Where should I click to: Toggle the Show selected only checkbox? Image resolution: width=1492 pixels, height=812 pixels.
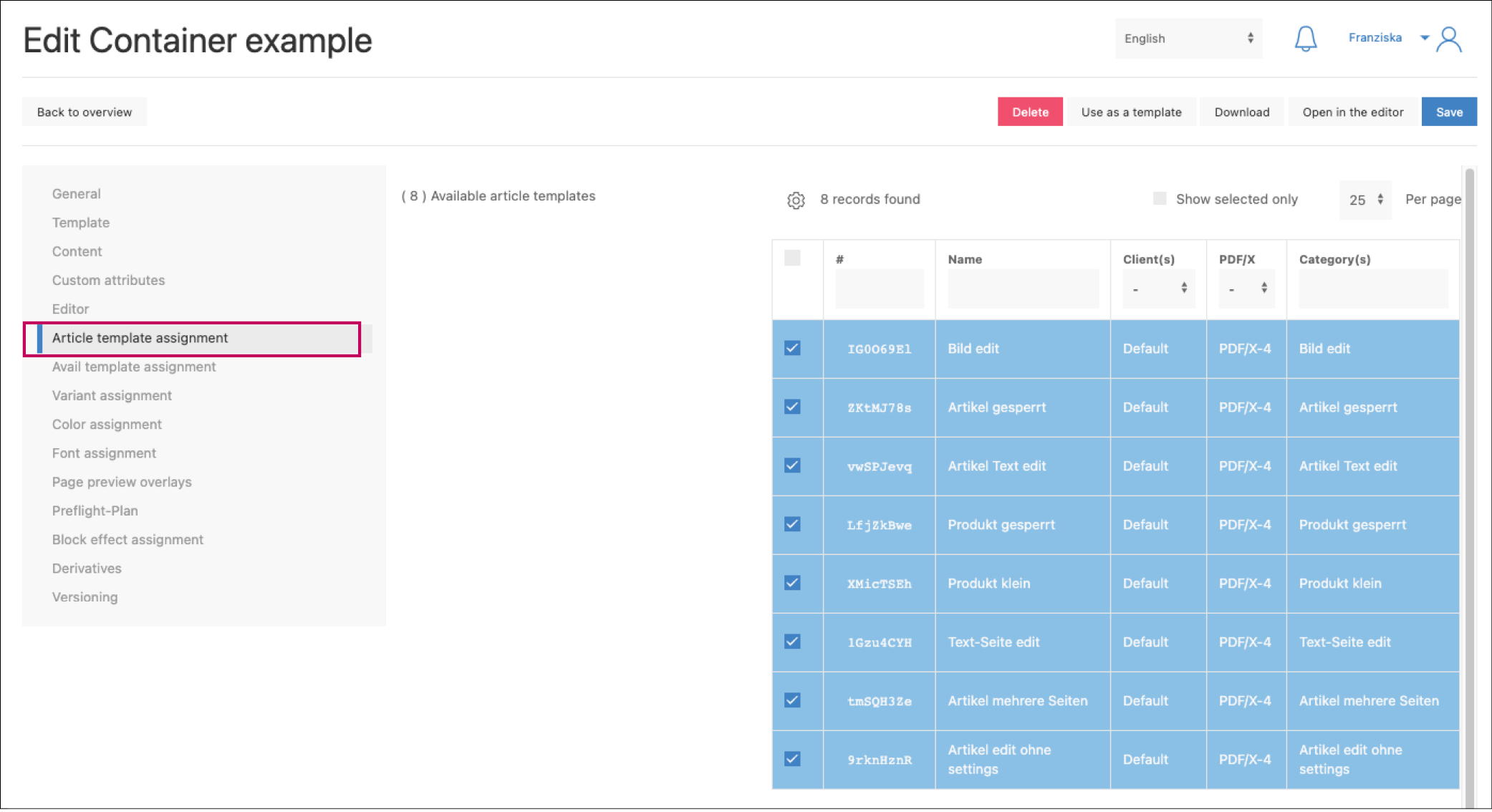tap(1159, 198)
